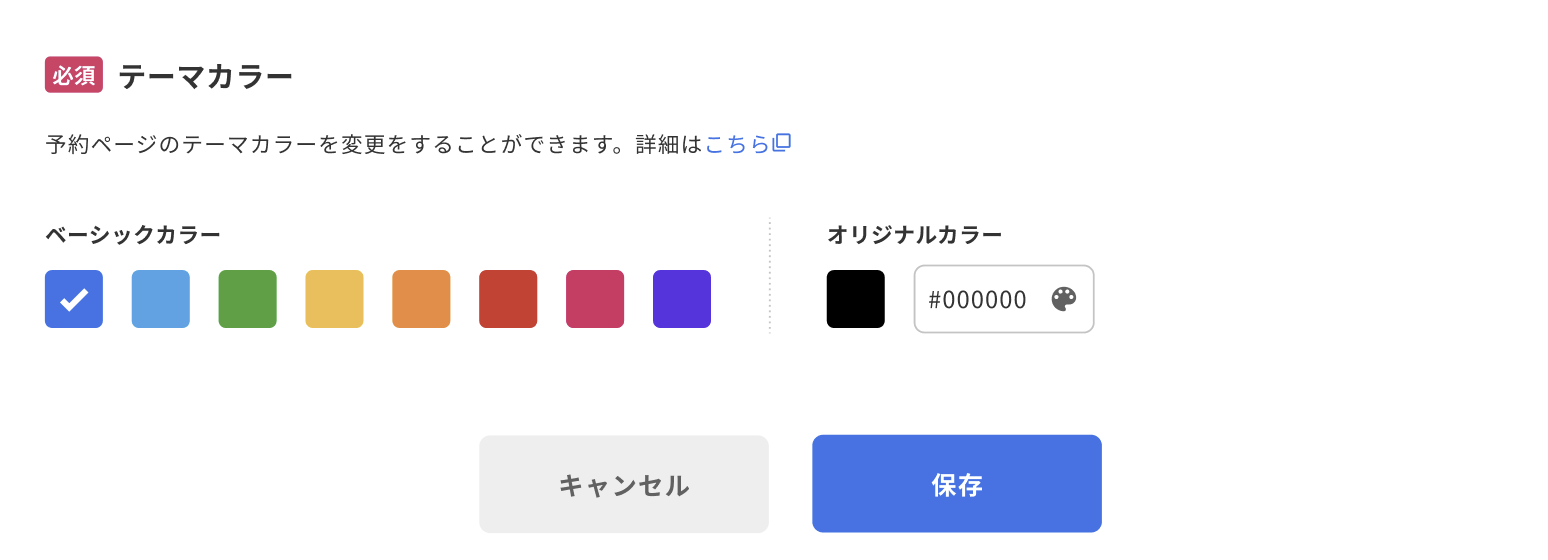Click the 必須 required badge
The image size is (1548, 560).
(74, 76)
